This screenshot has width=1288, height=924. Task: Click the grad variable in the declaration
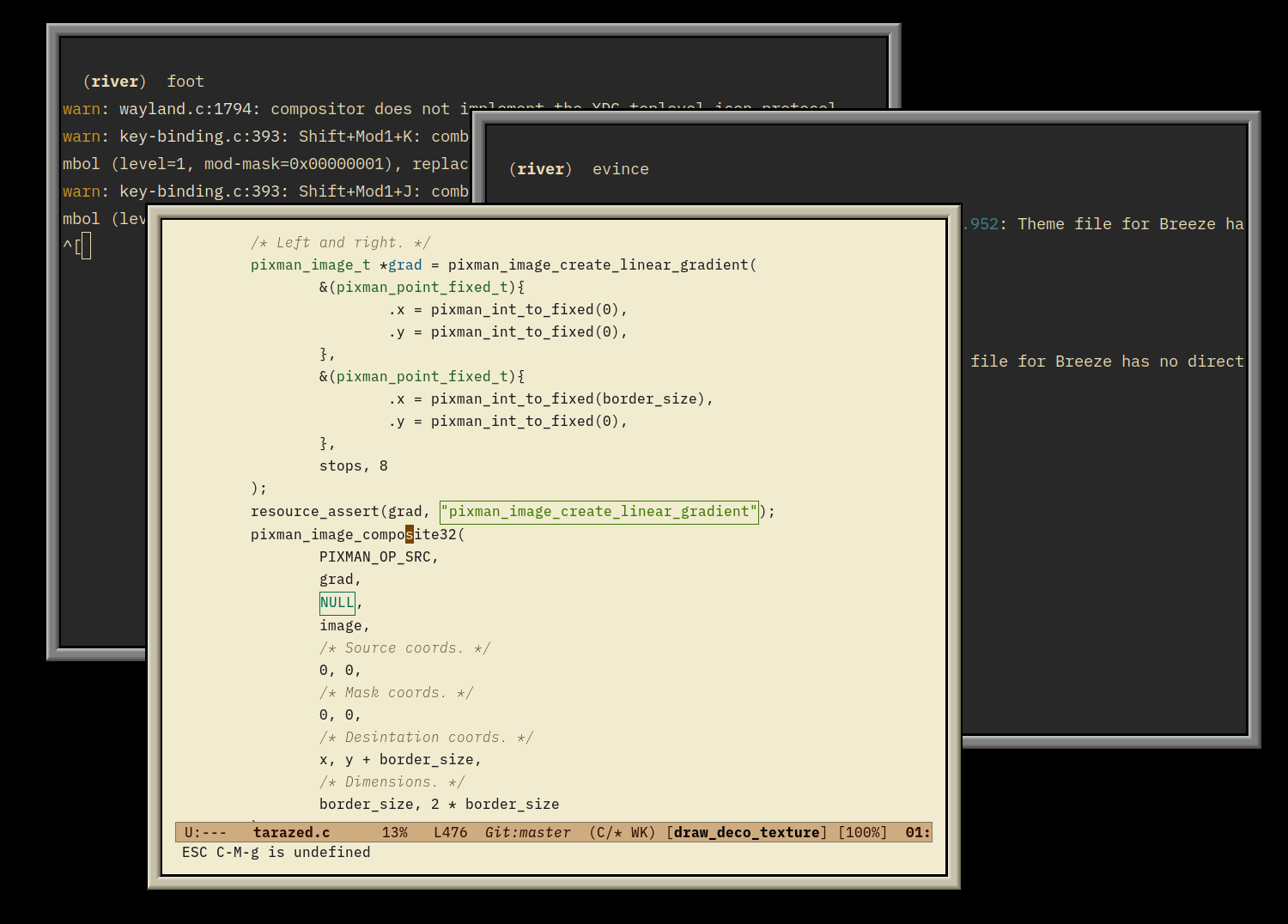pyautogui.click(x=404, y=265)
